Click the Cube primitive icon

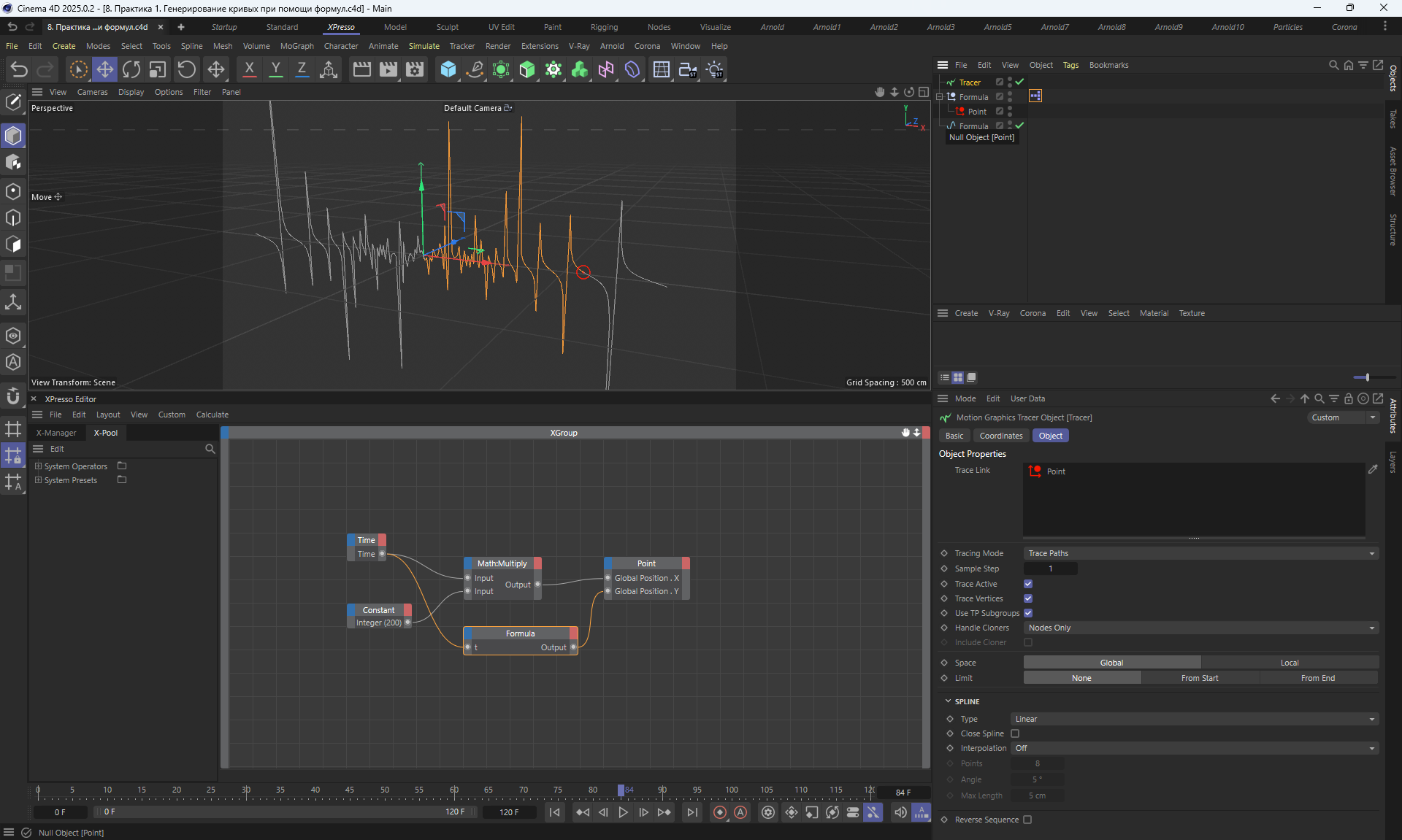point(448,69)
